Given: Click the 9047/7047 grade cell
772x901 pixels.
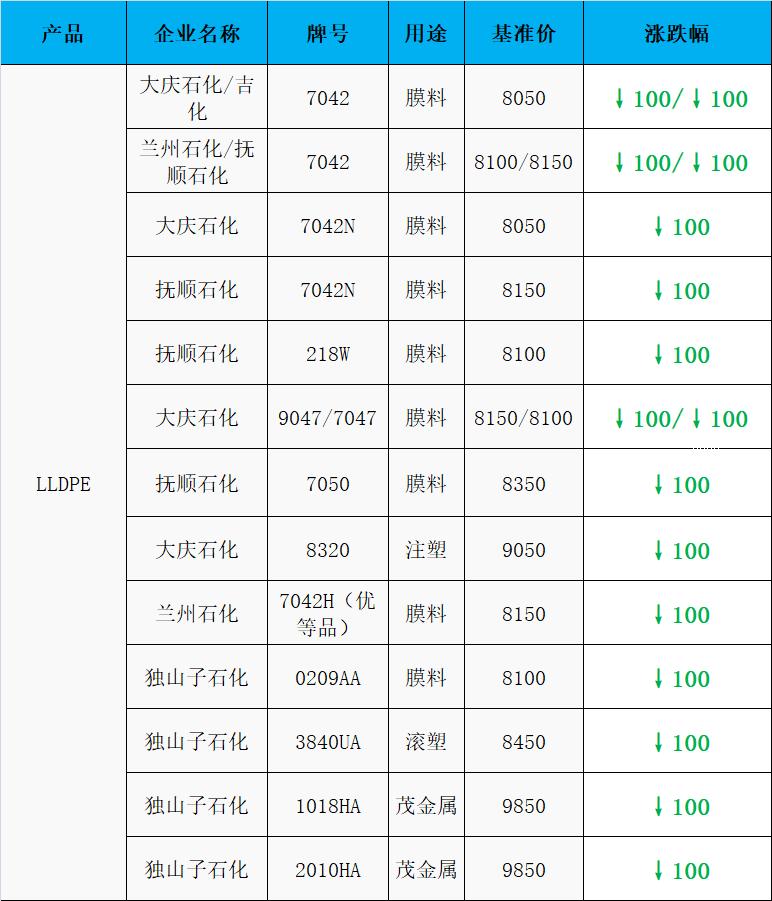Looking at the screenshot, I should 327,418.
